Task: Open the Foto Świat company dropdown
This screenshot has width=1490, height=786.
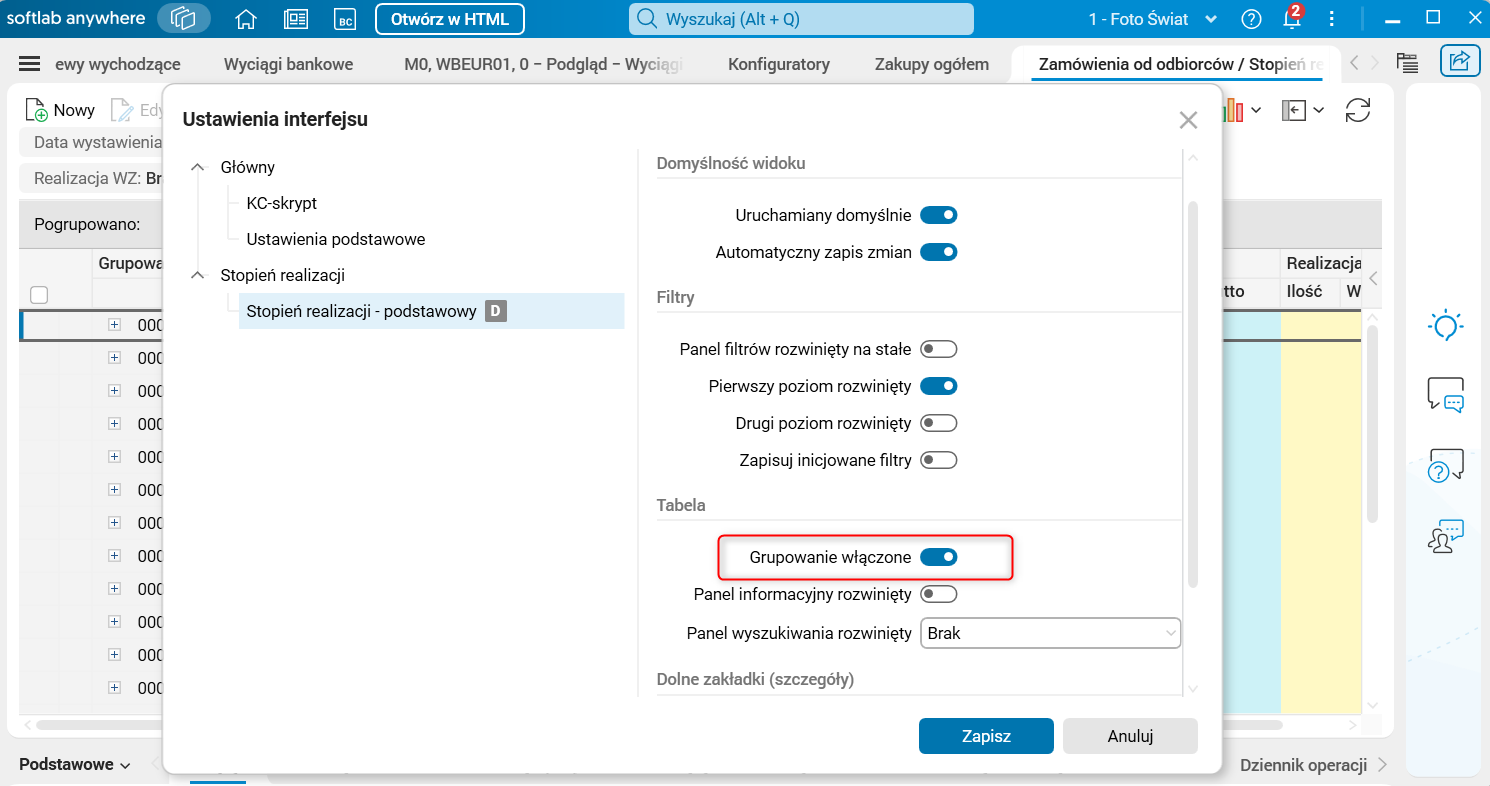Action: point(1153,19)
